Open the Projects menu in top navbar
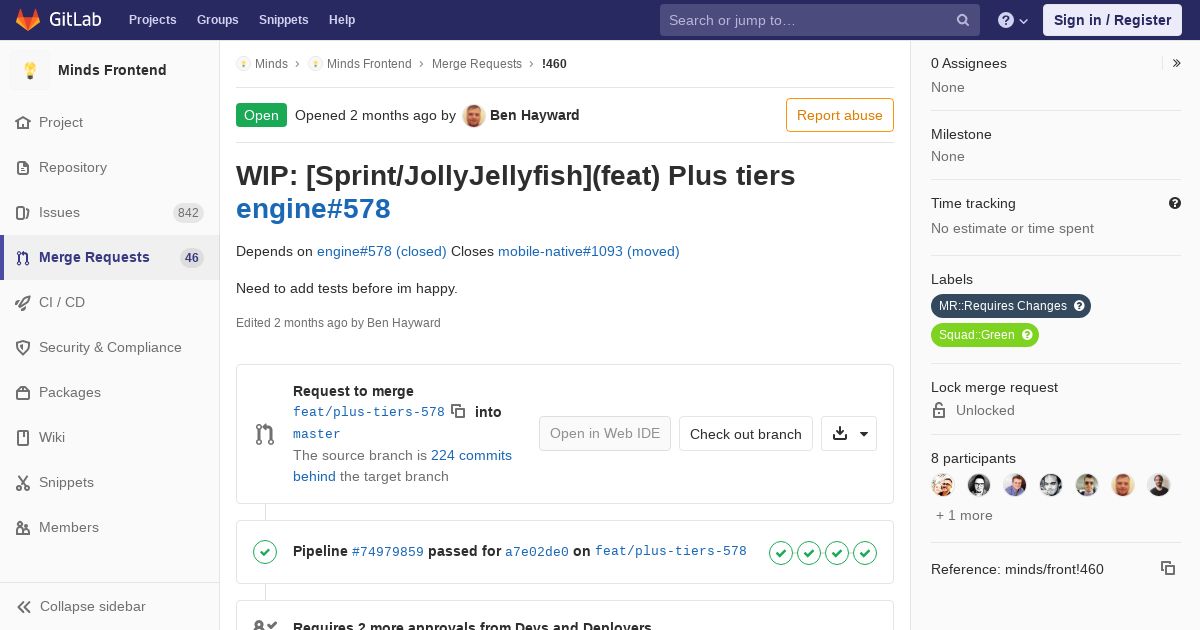Image resolution: width=1200 pixels, height=630 pixels. [153, 20]
